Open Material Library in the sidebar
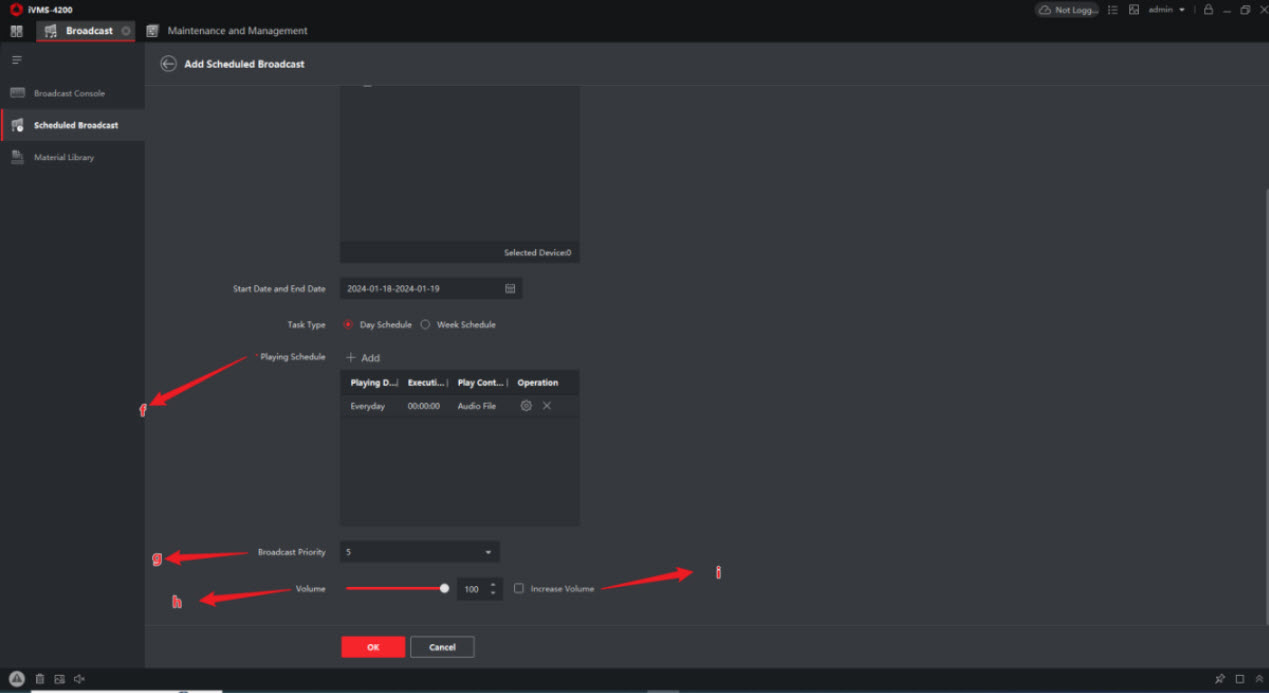1269x693 pixels. tap(64, 157)
